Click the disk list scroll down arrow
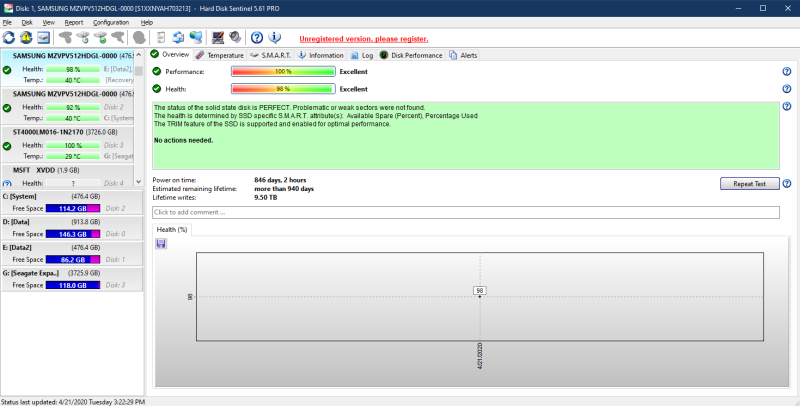Viewport: 800px width, 406px height. coord(139,182)
